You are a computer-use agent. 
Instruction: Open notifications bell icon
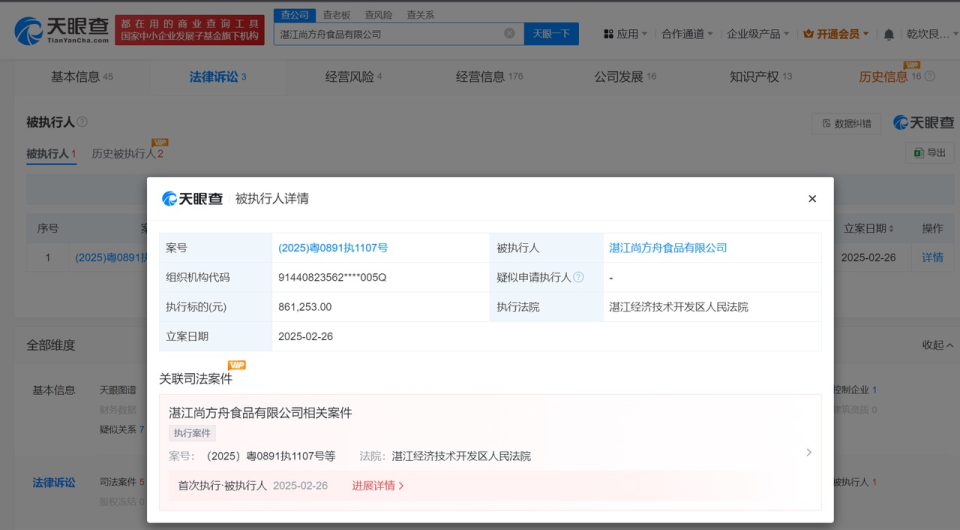888,34
